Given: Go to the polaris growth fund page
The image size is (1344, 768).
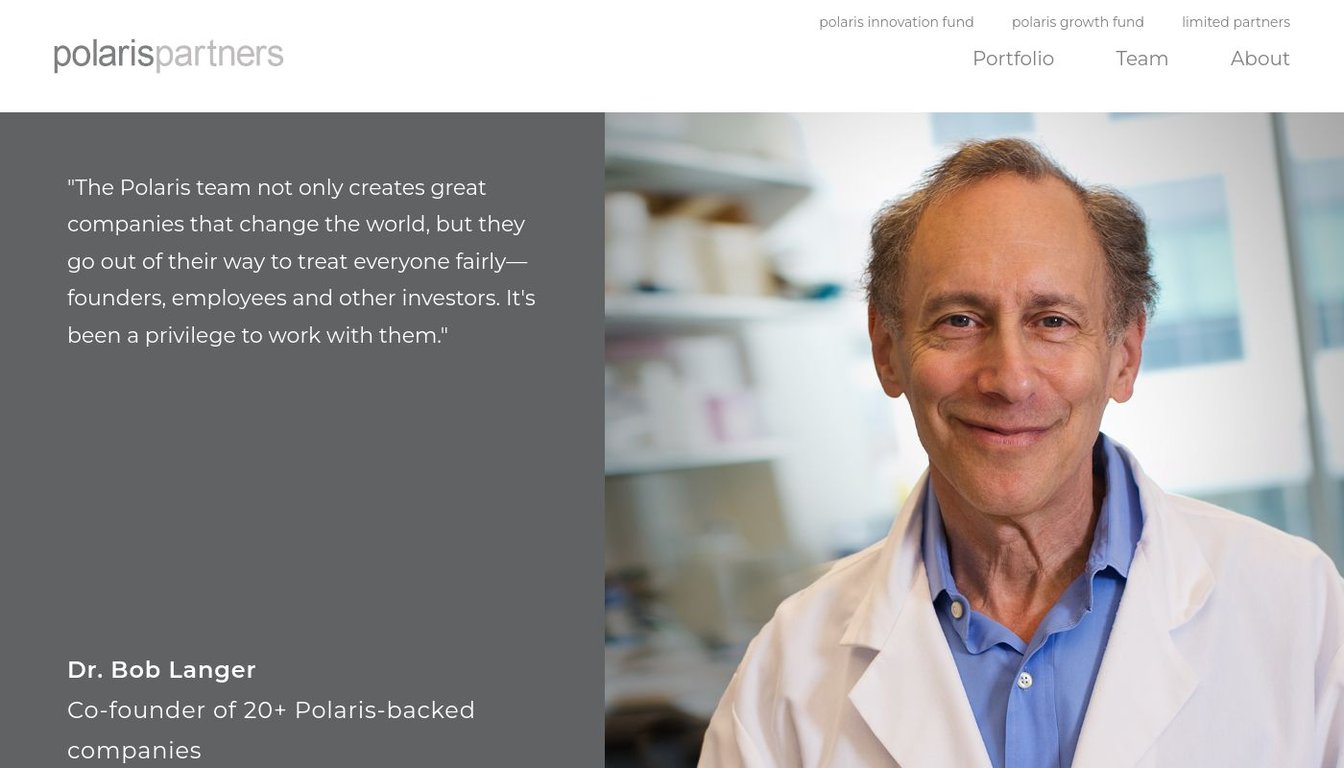Looking at the screenshot, I should coord(1077,22).
